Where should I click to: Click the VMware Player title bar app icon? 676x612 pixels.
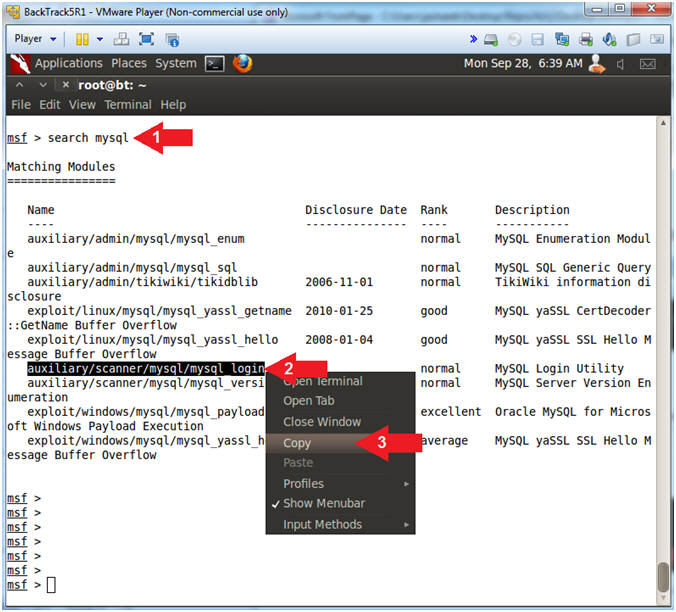tap(13, 12)
